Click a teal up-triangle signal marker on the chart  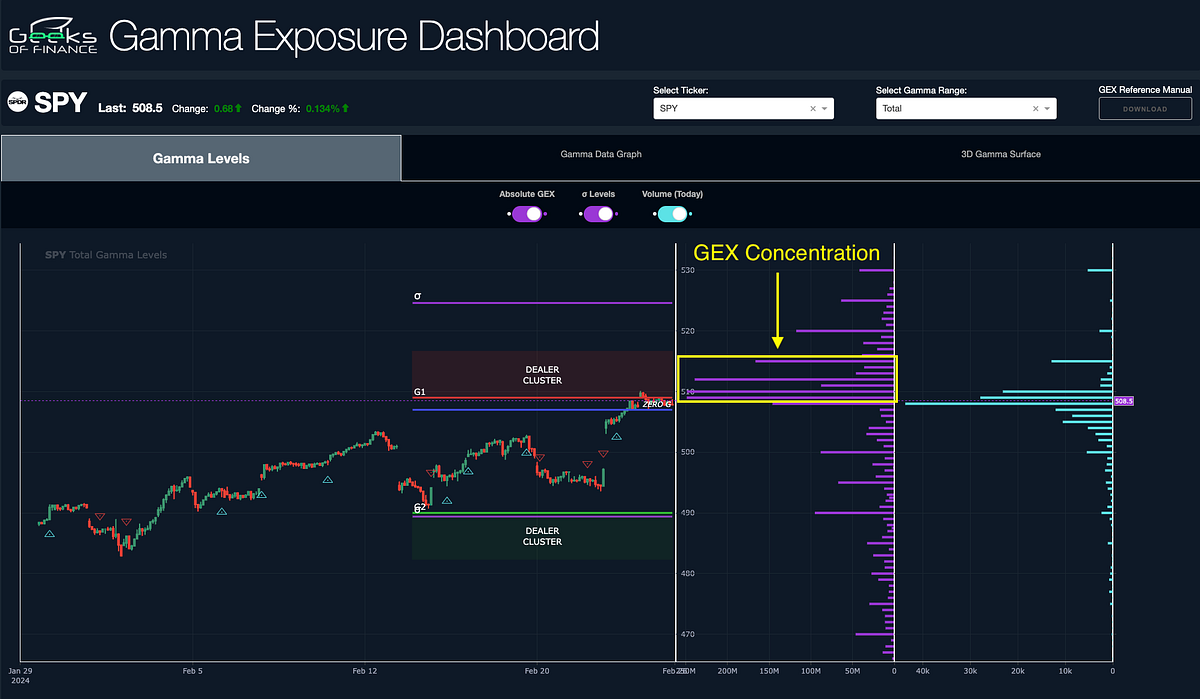pos(326,480)
